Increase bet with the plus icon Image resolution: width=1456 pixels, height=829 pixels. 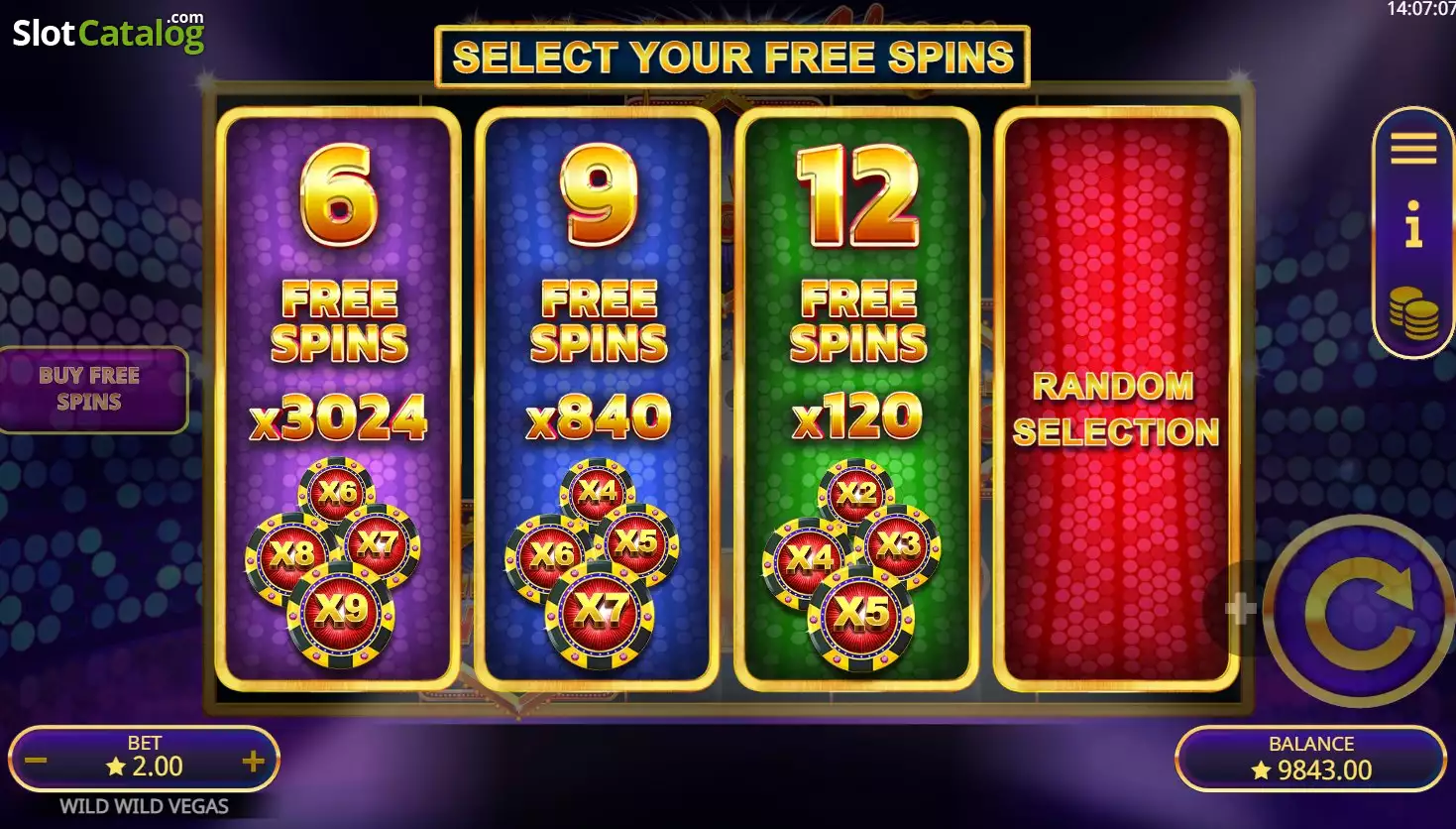253,761
